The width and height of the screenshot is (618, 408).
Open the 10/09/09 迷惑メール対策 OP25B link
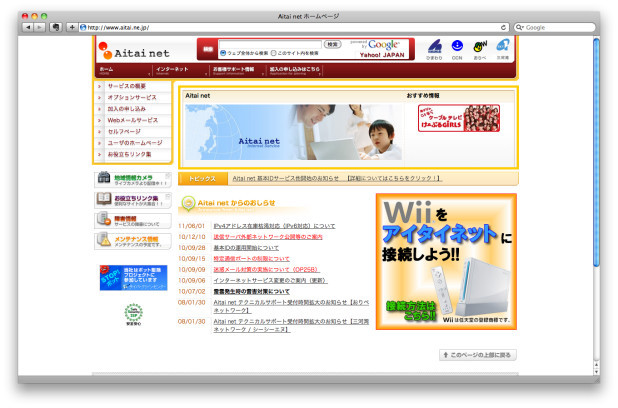click(266, 270)
